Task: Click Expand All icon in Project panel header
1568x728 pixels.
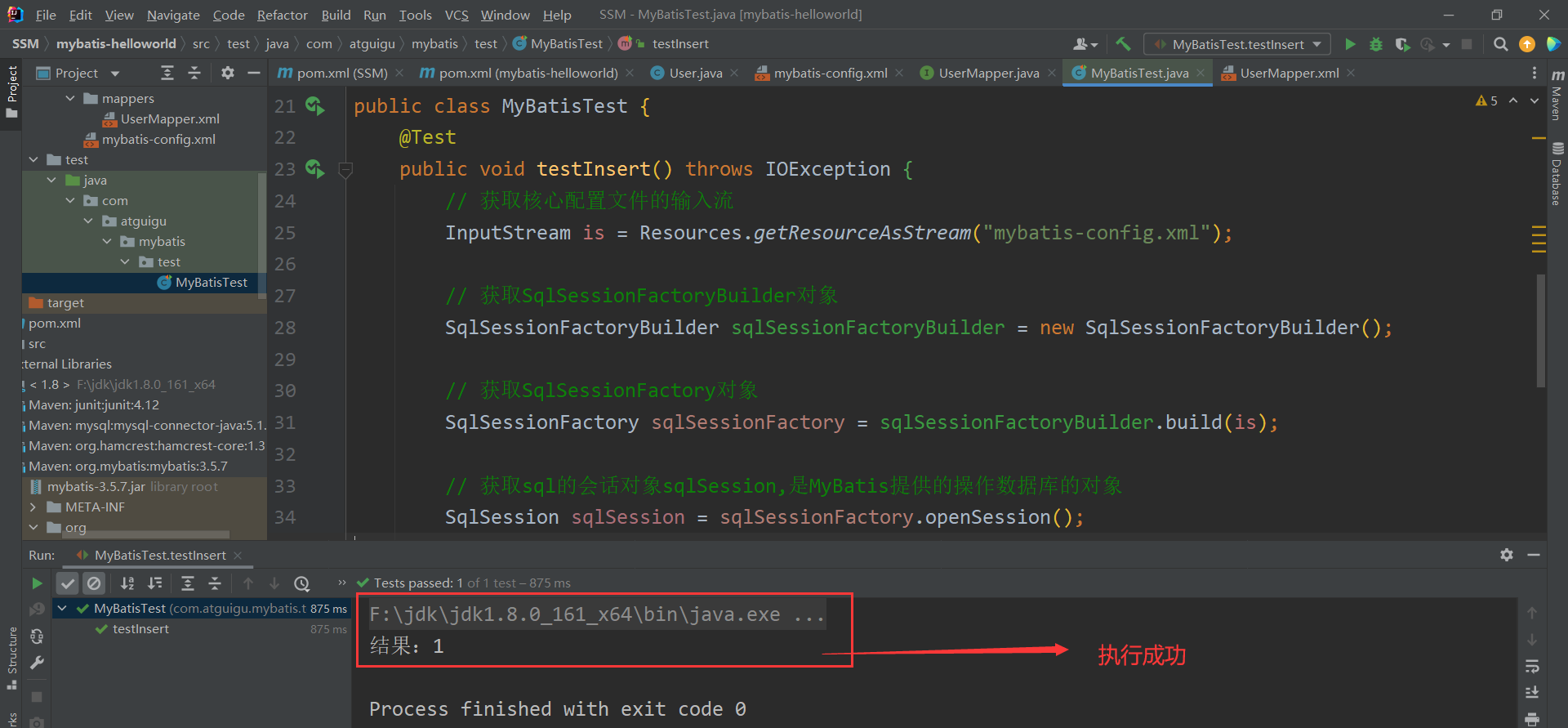Action: (x=167, y=73)
